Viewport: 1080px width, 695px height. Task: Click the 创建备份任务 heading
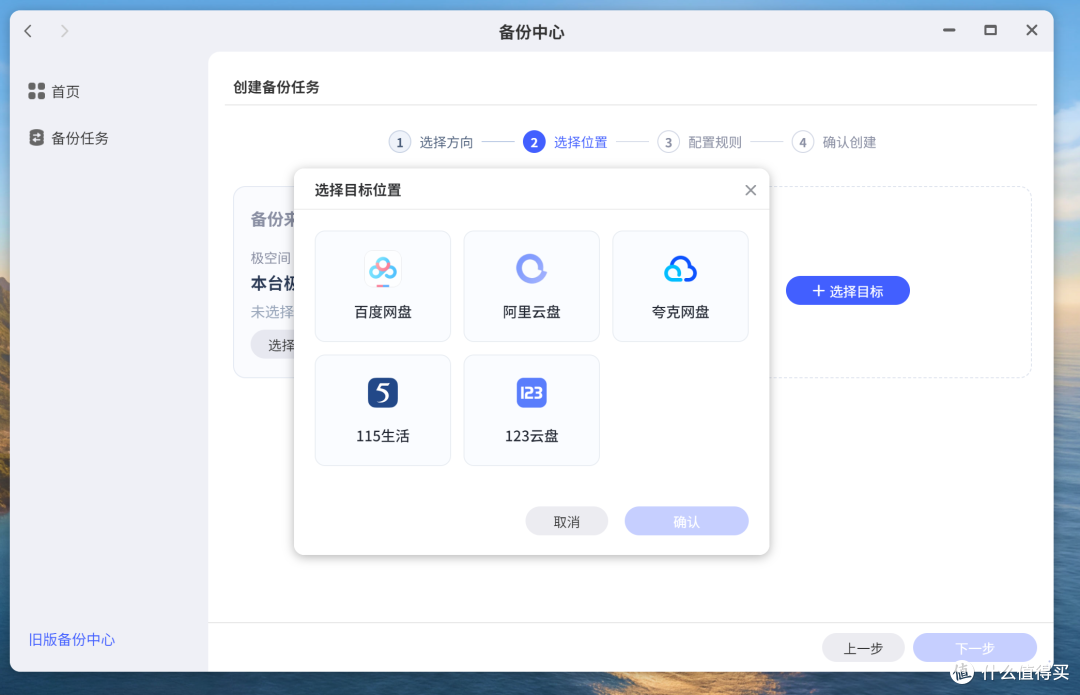tap(276, 87)
